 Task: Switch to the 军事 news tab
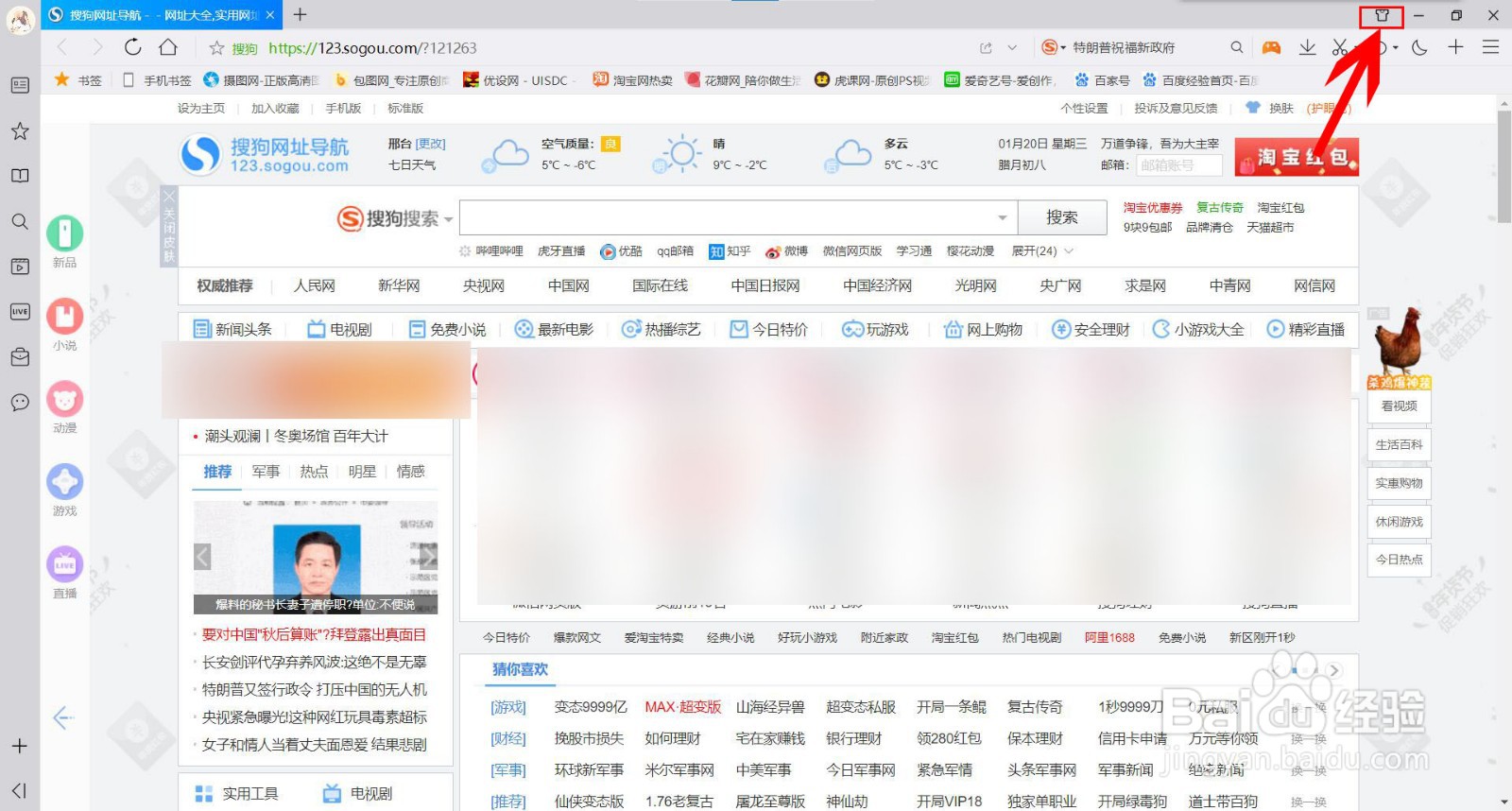(x=266, y=472)
